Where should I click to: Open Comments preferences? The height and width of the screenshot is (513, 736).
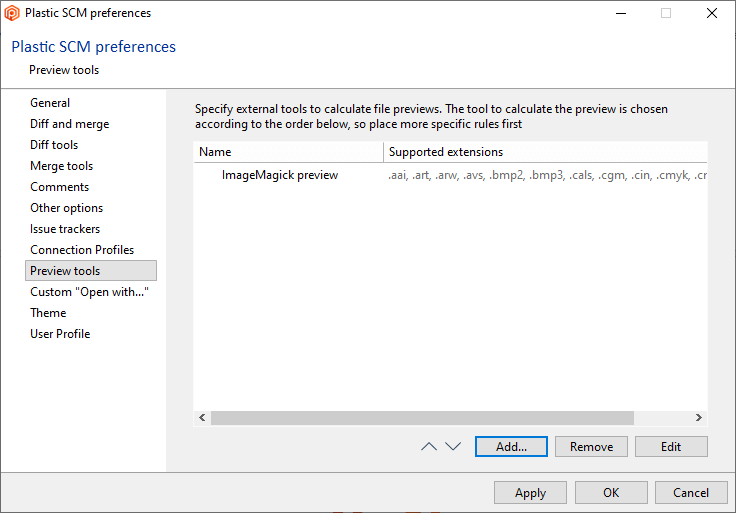coord(59,187)
